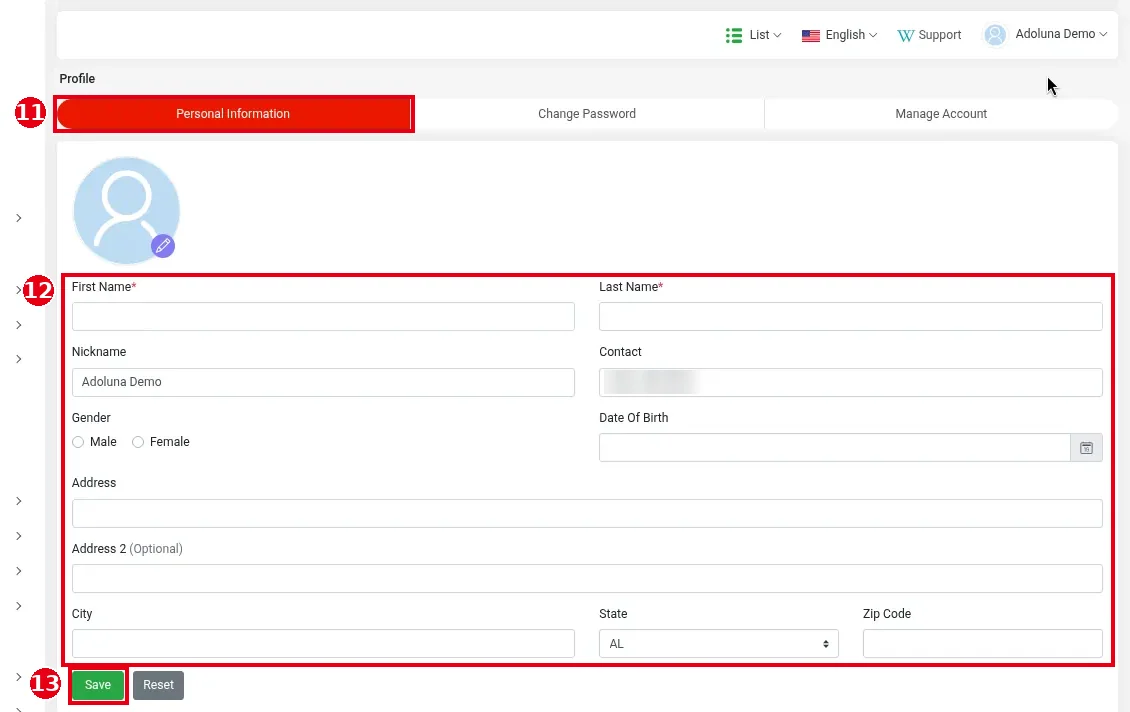Click the large profile picture placeholder

click(x=126, y=210)
